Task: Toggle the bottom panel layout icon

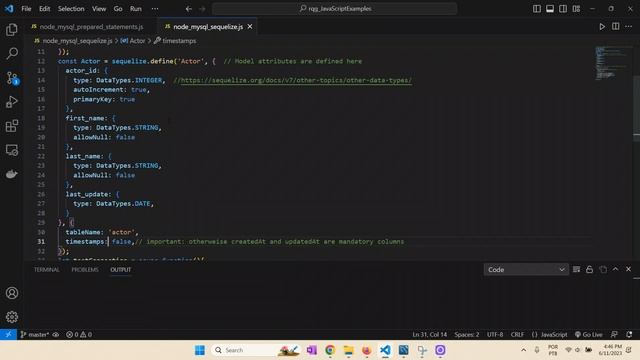Action: click(x=550, y=9)
